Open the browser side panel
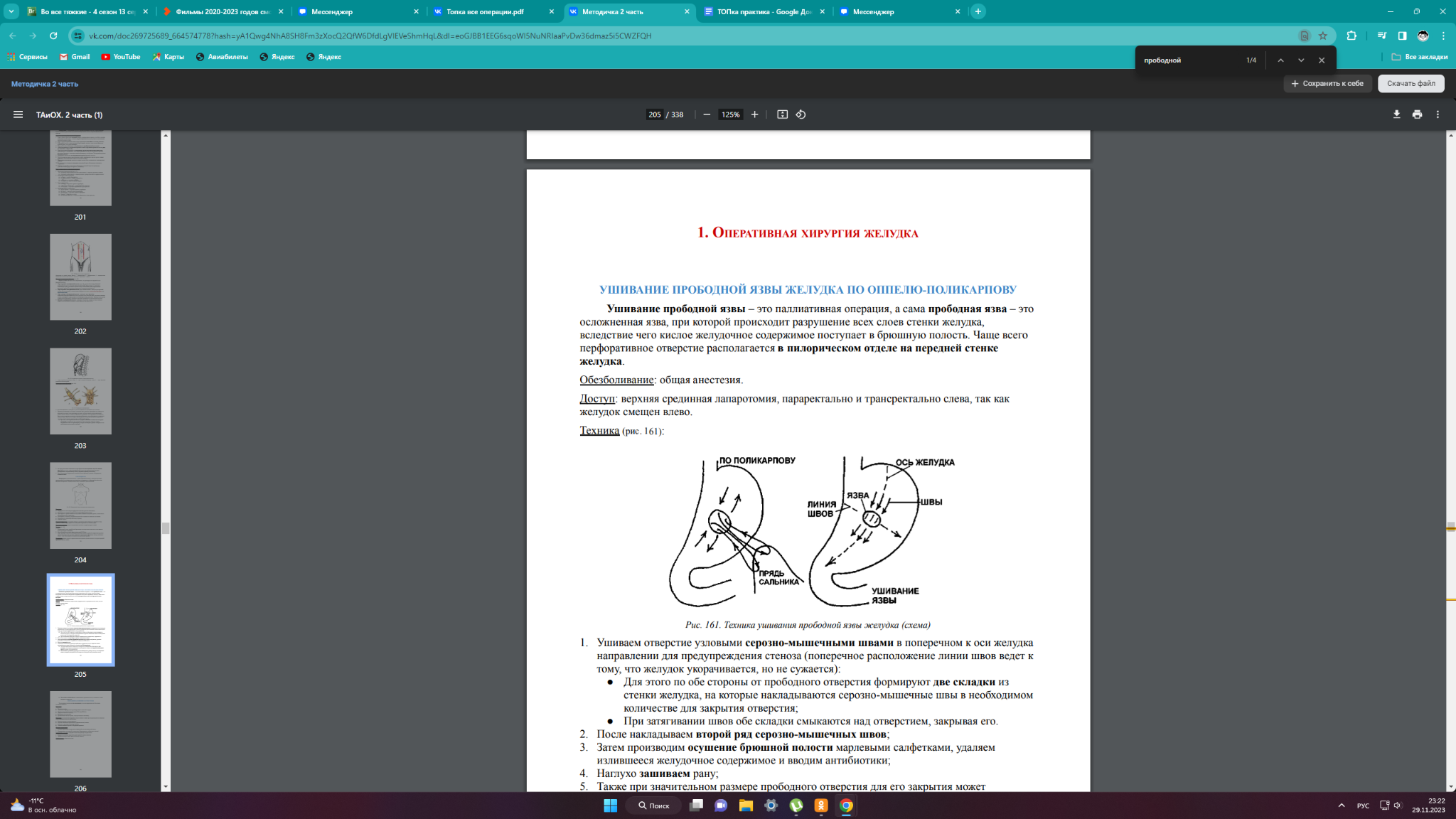This screenshot has height=819, width=1456. (1402, 36)
